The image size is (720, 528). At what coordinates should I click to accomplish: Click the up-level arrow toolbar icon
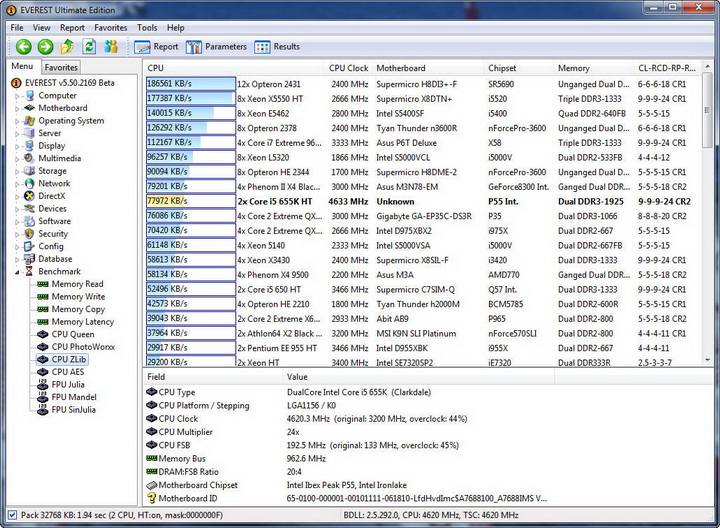pyautogui.click(x=68, y=46)
